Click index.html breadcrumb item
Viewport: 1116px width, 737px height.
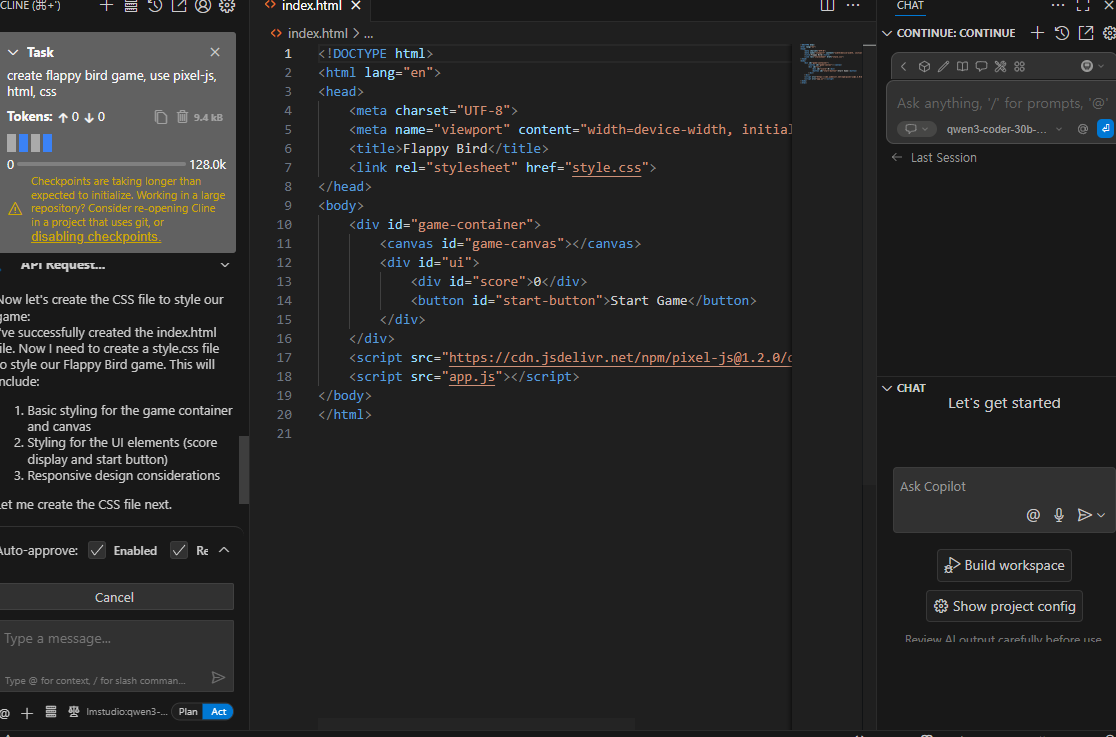(x=317, y=33)
